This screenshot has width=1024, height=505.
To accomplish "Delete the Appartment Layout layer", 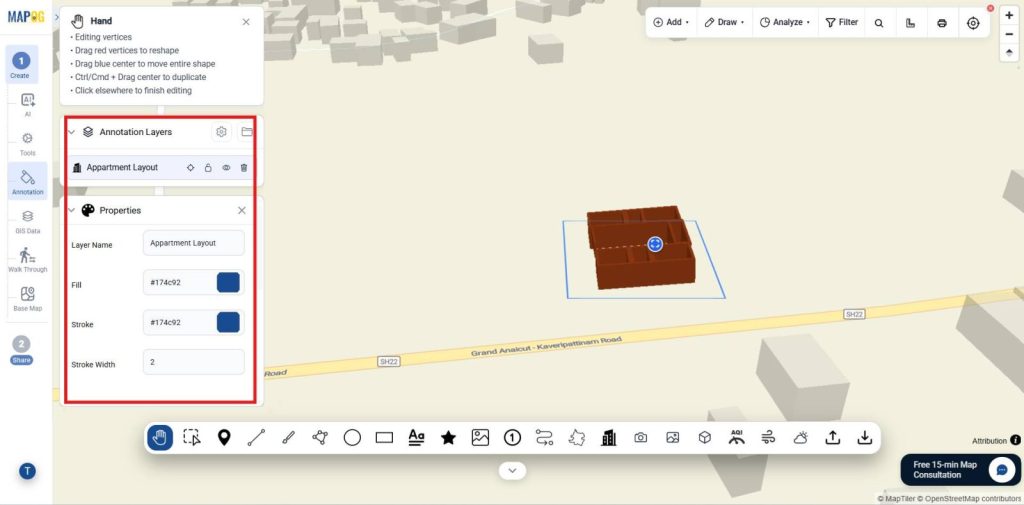I will (244, 168).
